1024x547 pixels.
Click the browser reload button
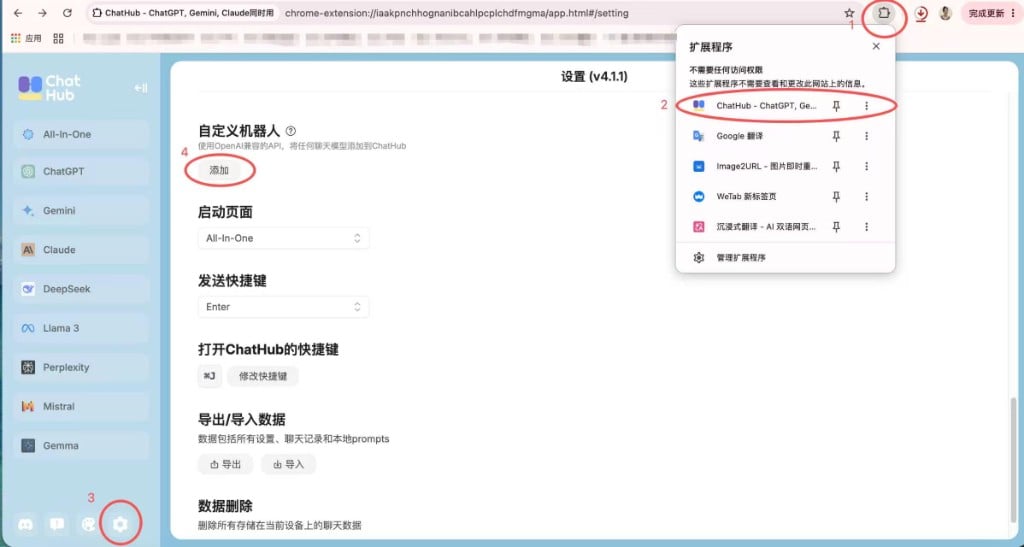(x=67, y=13)
